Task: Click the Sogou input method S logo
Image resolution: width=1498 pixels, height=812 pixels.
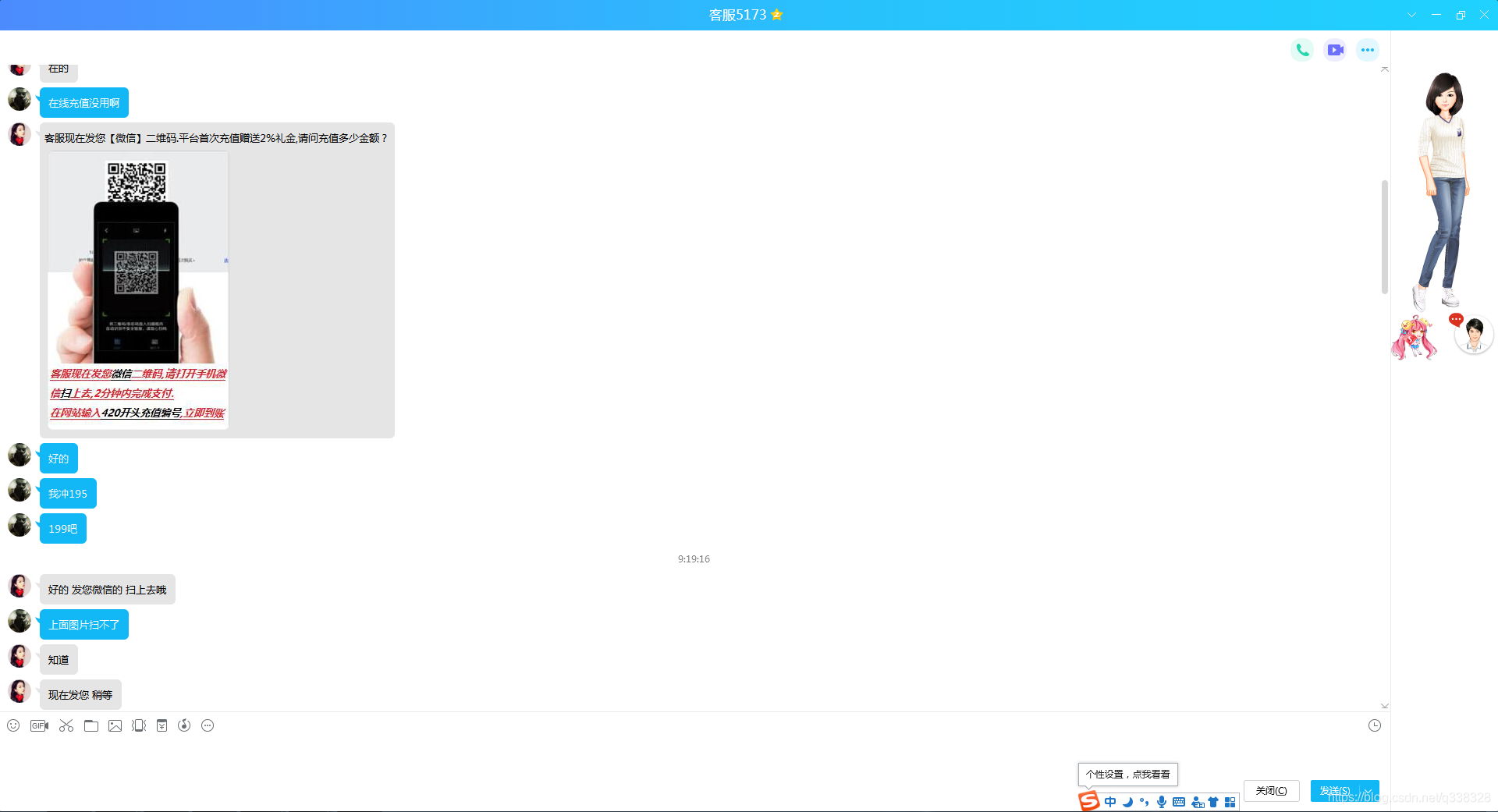Action: (x=1089, y=800)
